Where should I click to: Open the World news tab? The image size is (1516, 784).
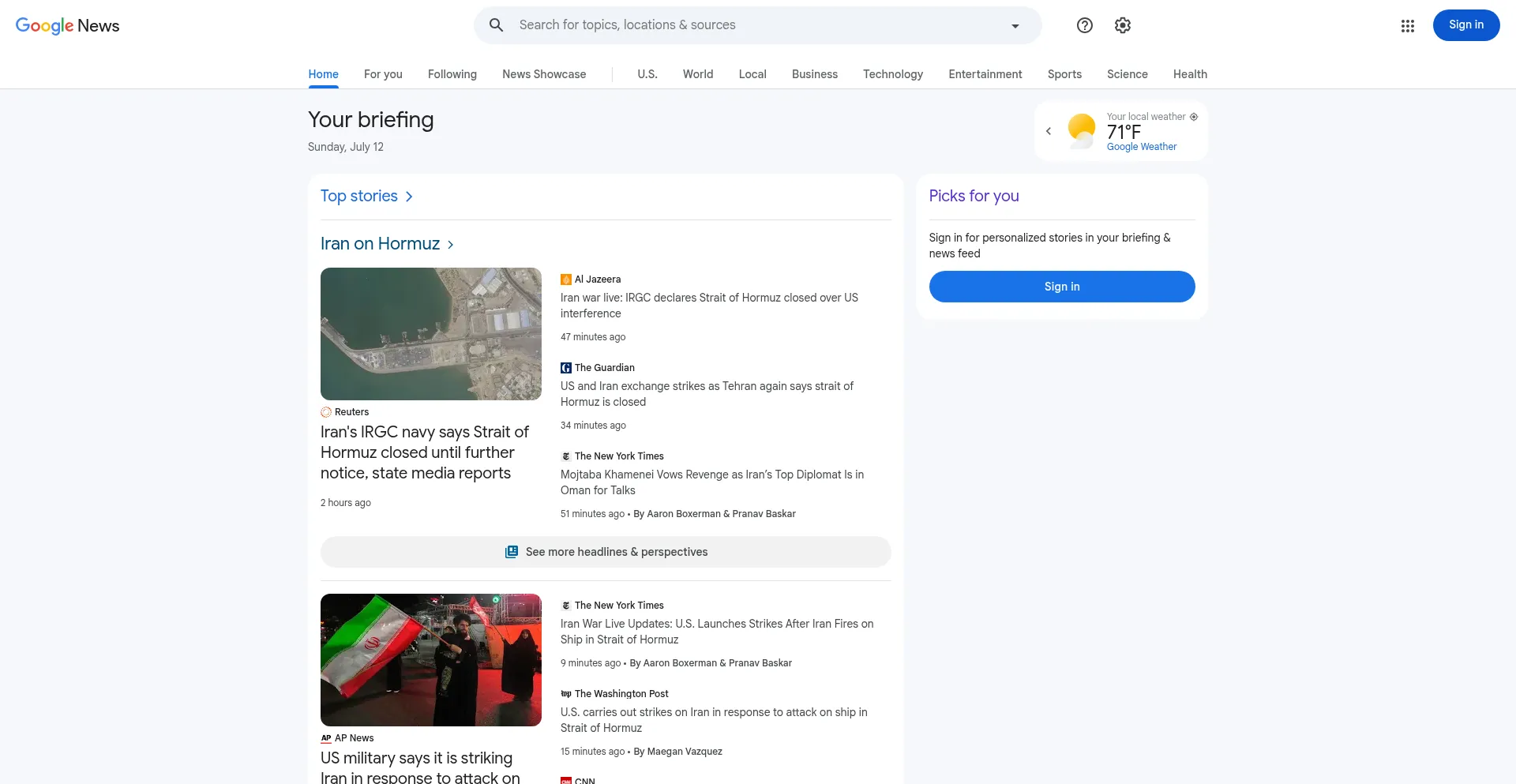click(x=698, y=74)
